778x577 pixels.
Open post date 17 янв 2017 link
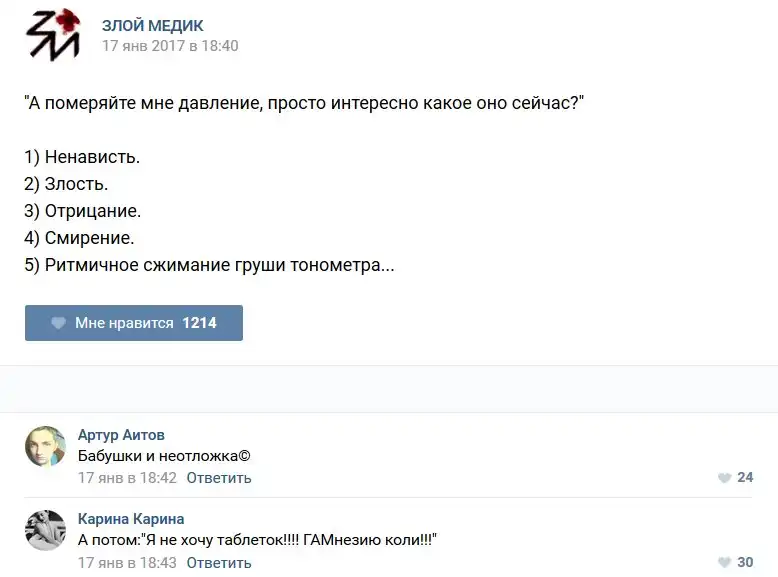(170, 46)
